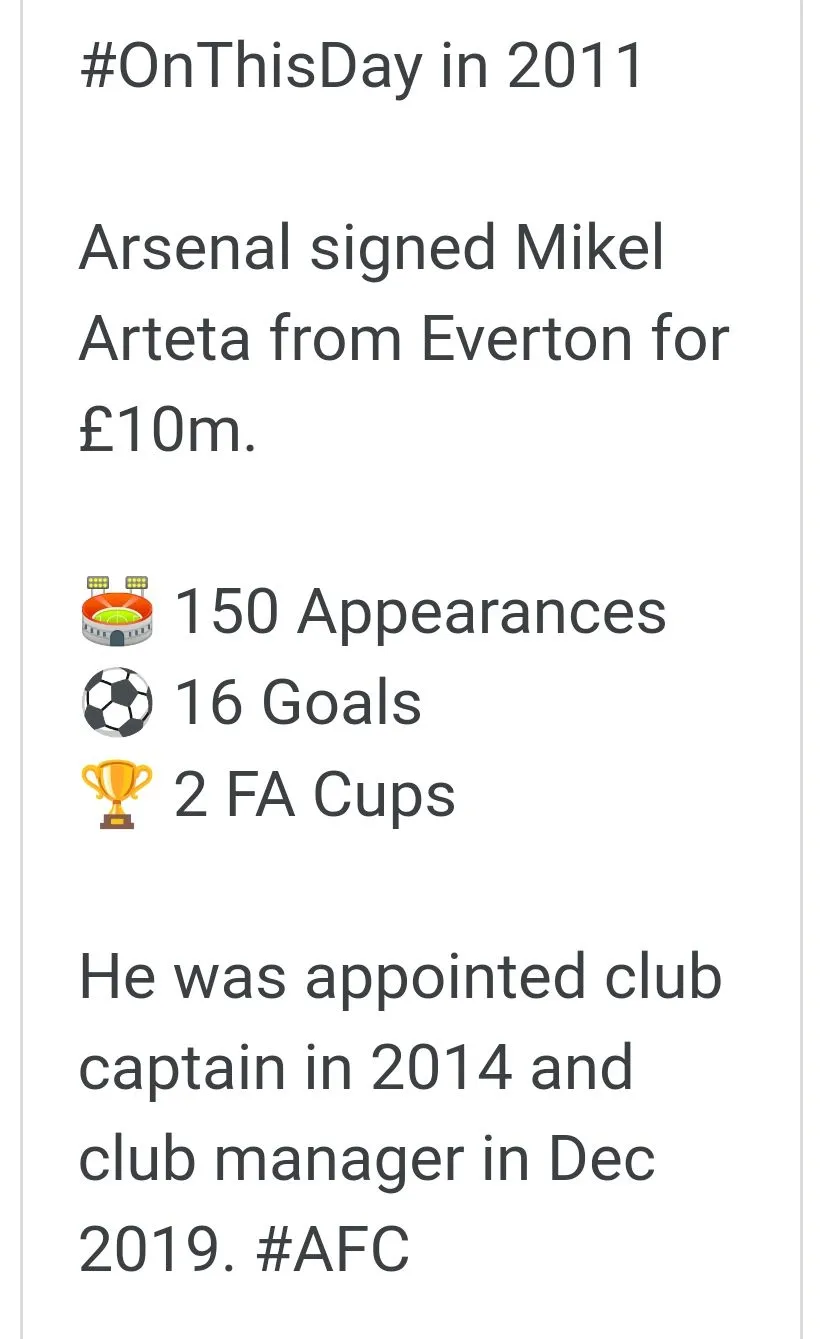Click the word Dec
The image size is (820, 1339).
tap(602, 1159)
